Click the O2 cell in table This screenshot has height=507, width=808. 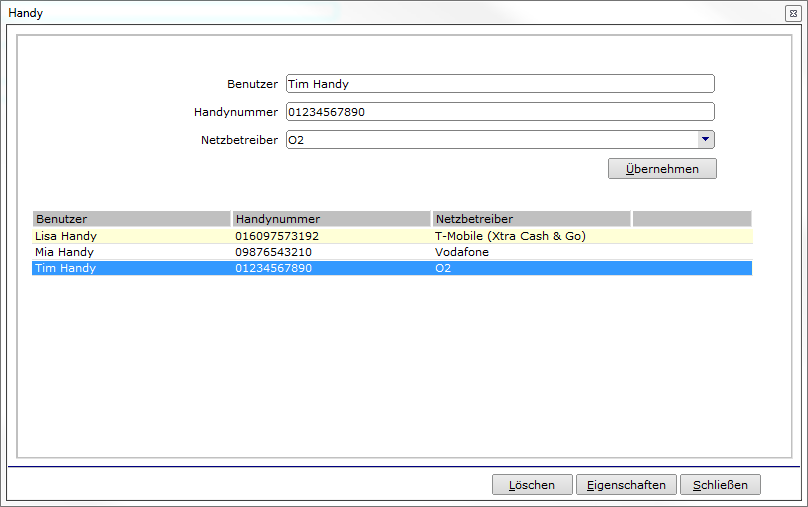[443, 268]
